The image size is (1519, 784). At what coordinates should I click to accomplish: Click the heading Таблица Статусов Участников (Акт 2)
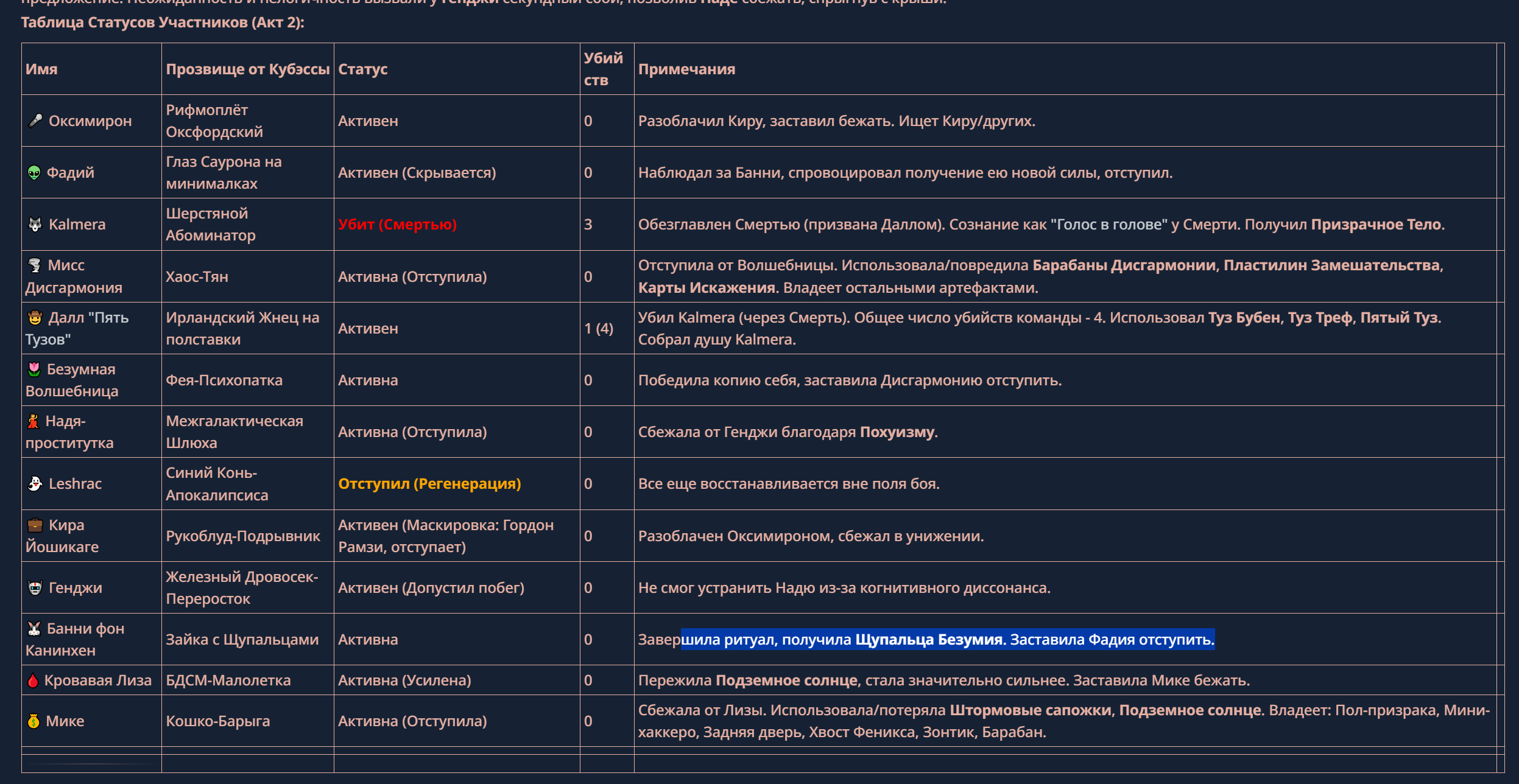point(163,23)
